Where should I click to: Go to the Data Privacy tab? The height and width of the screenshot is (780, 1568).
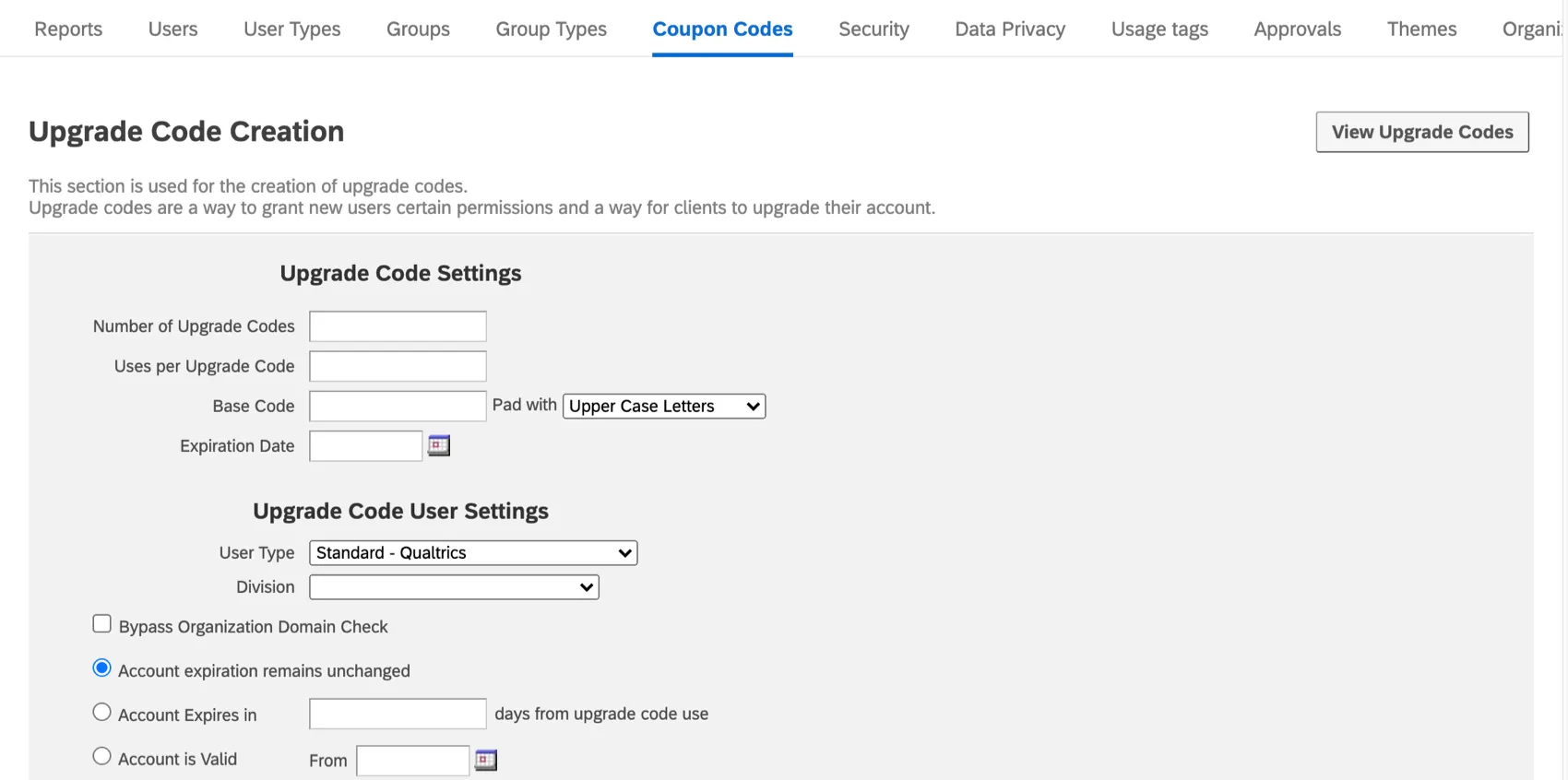[x=1010, y=30]
